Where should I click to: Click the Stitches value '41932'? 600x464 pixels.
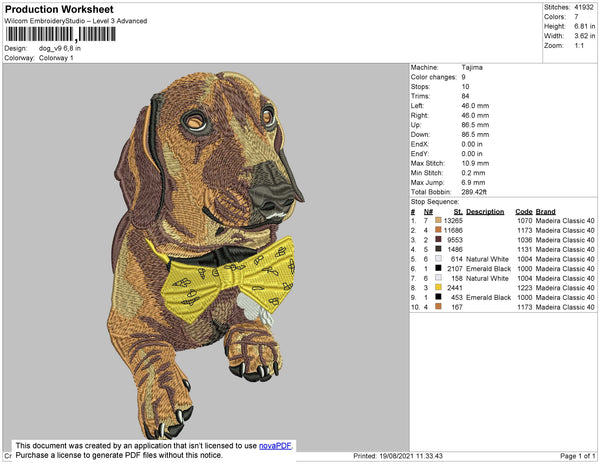[584, 7]
